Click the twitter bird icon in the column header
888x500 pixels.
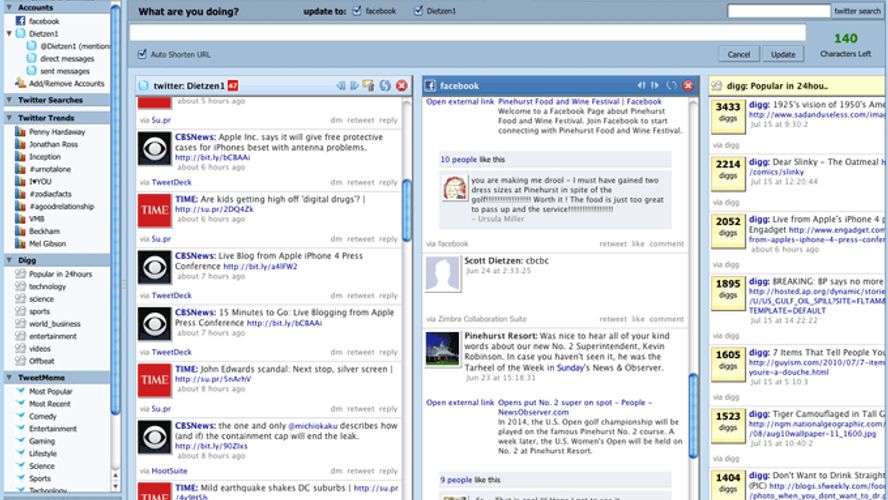144,86
